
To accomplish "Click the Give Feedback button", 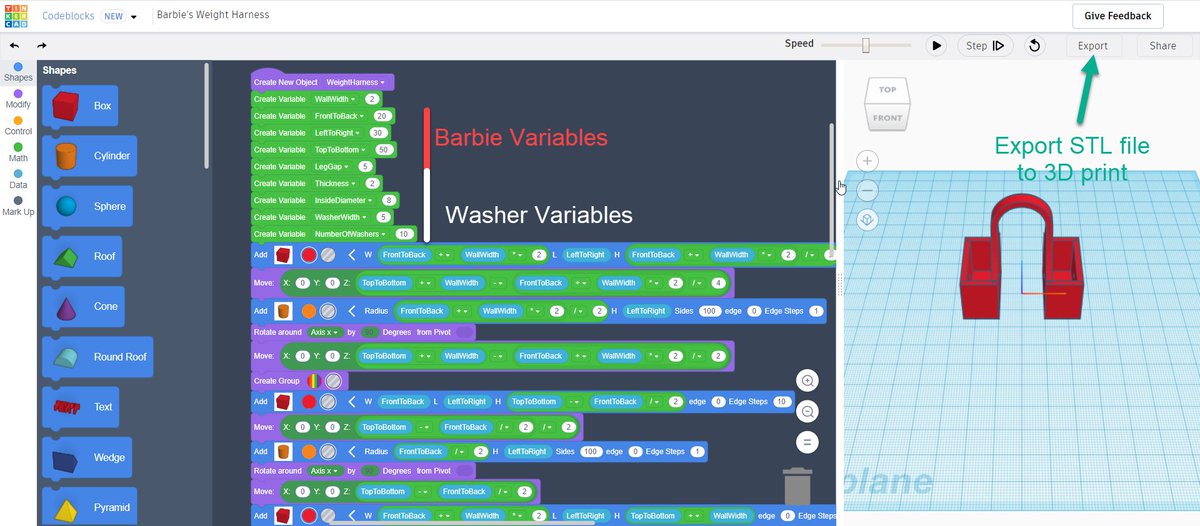I will [1118, 16].
